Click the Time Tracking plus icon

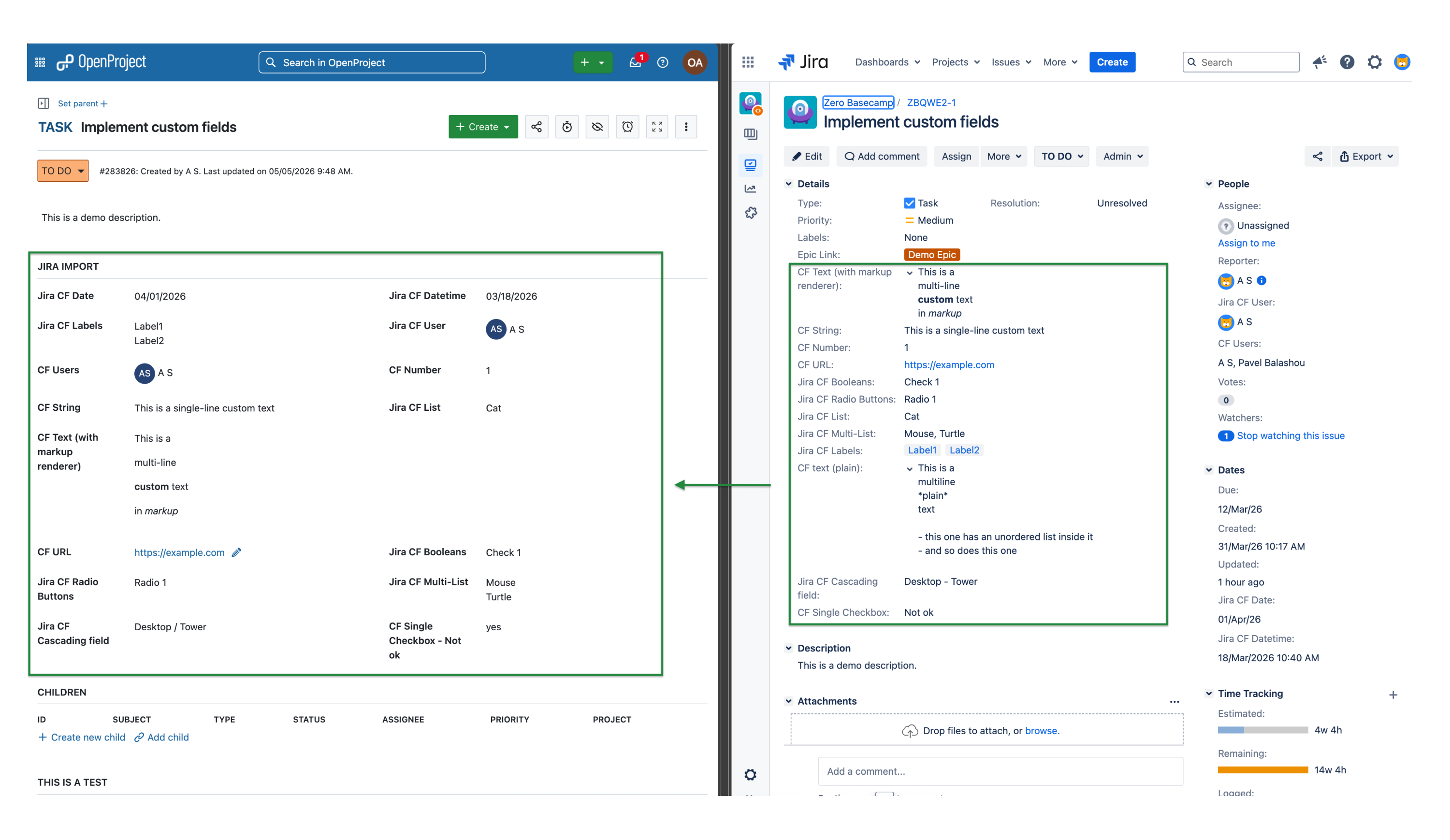pyautogui.click(x=1393, y=695)
